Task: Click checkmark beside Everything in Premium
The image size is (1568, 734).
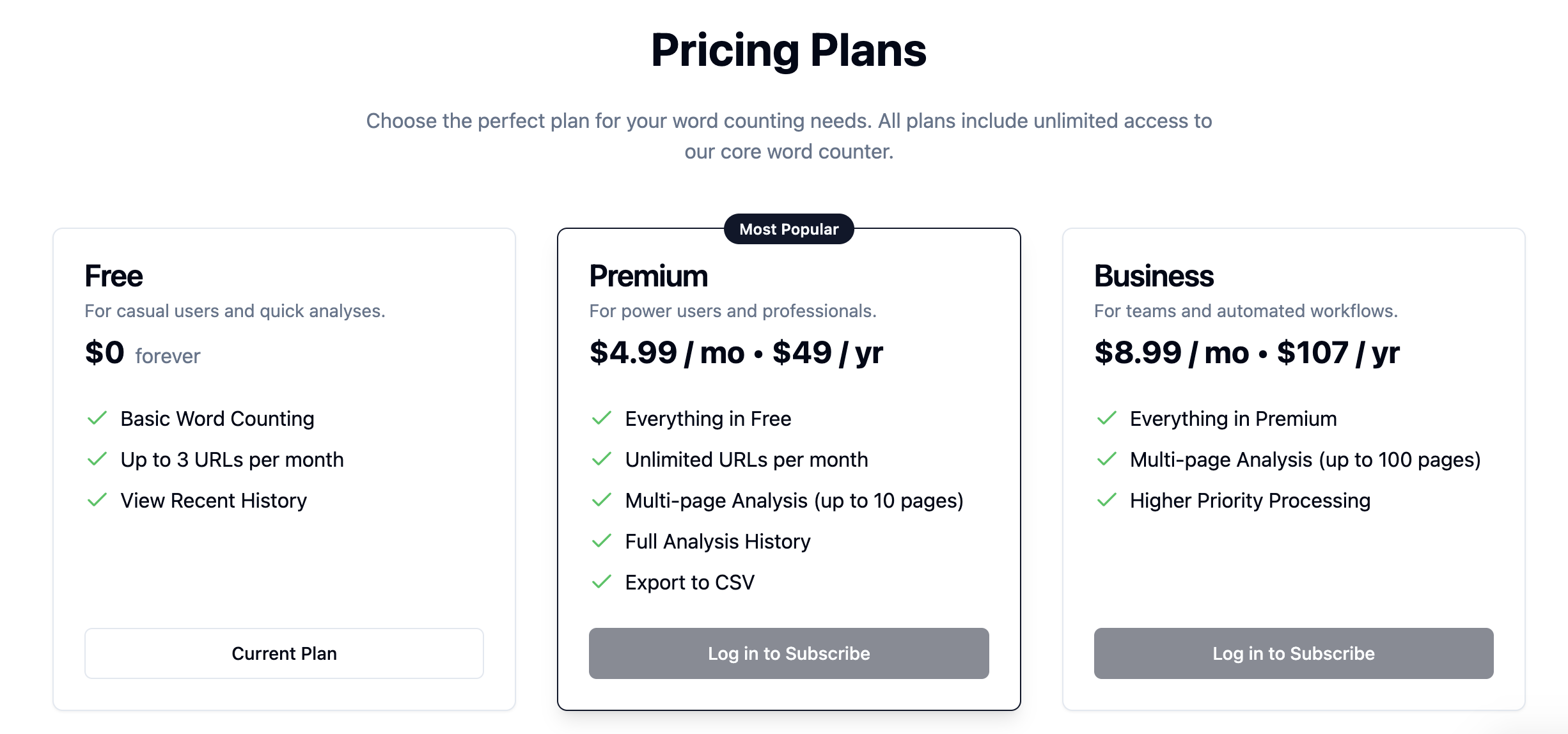Action: (x=1107, y=419)
